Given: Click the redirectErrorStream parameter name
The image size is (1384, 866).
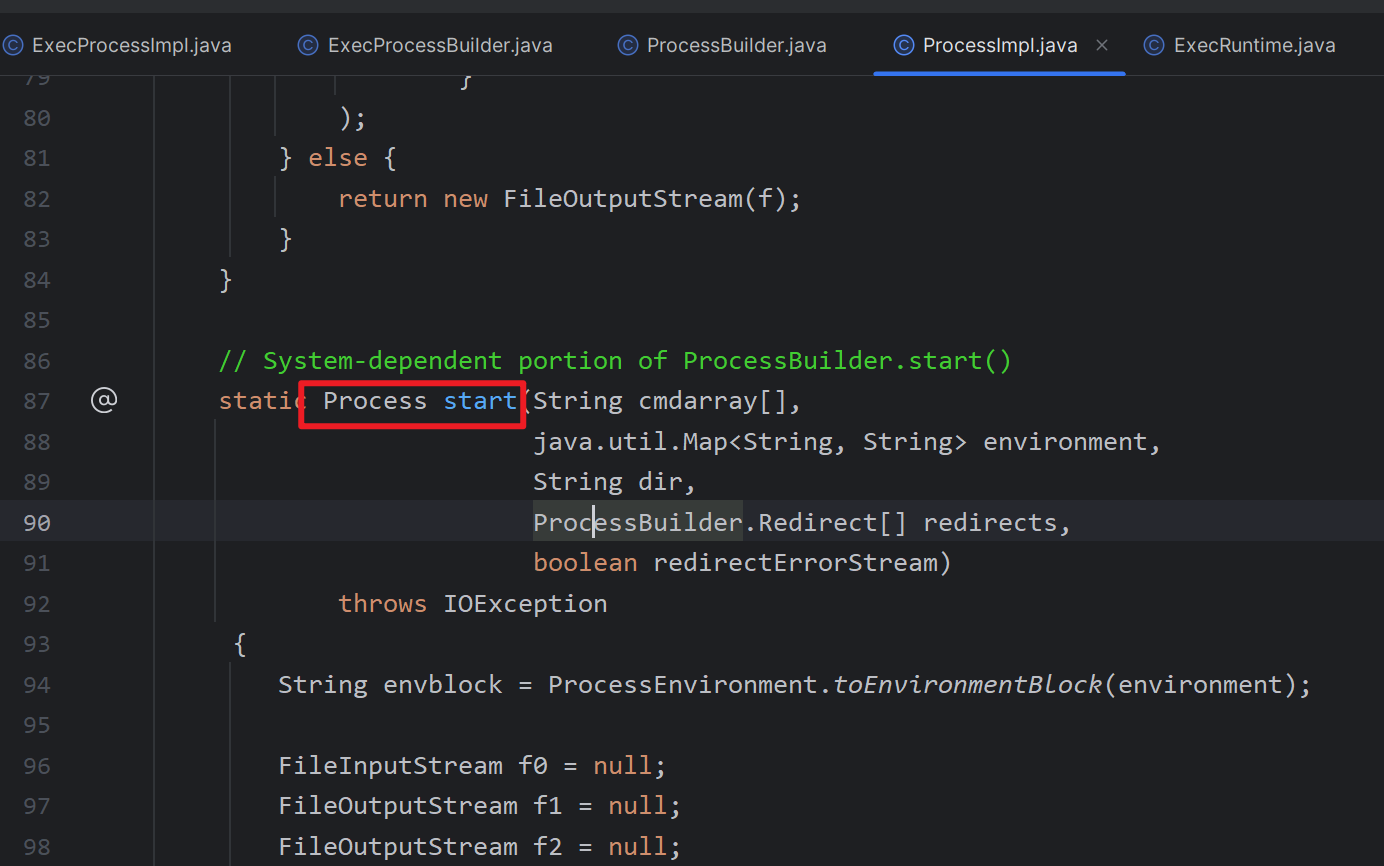Looking at the screenshot, I should (795, 563).
